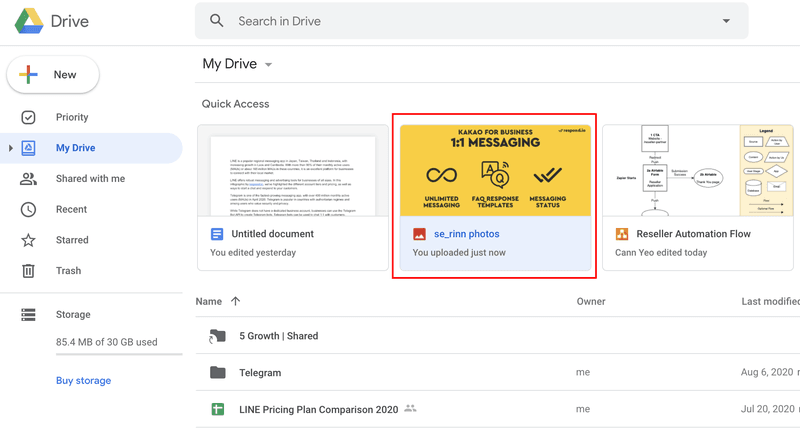This screenshot has height=433, width=800.
Task: Expand the My Drive folder tree
Action: point(10,148)
